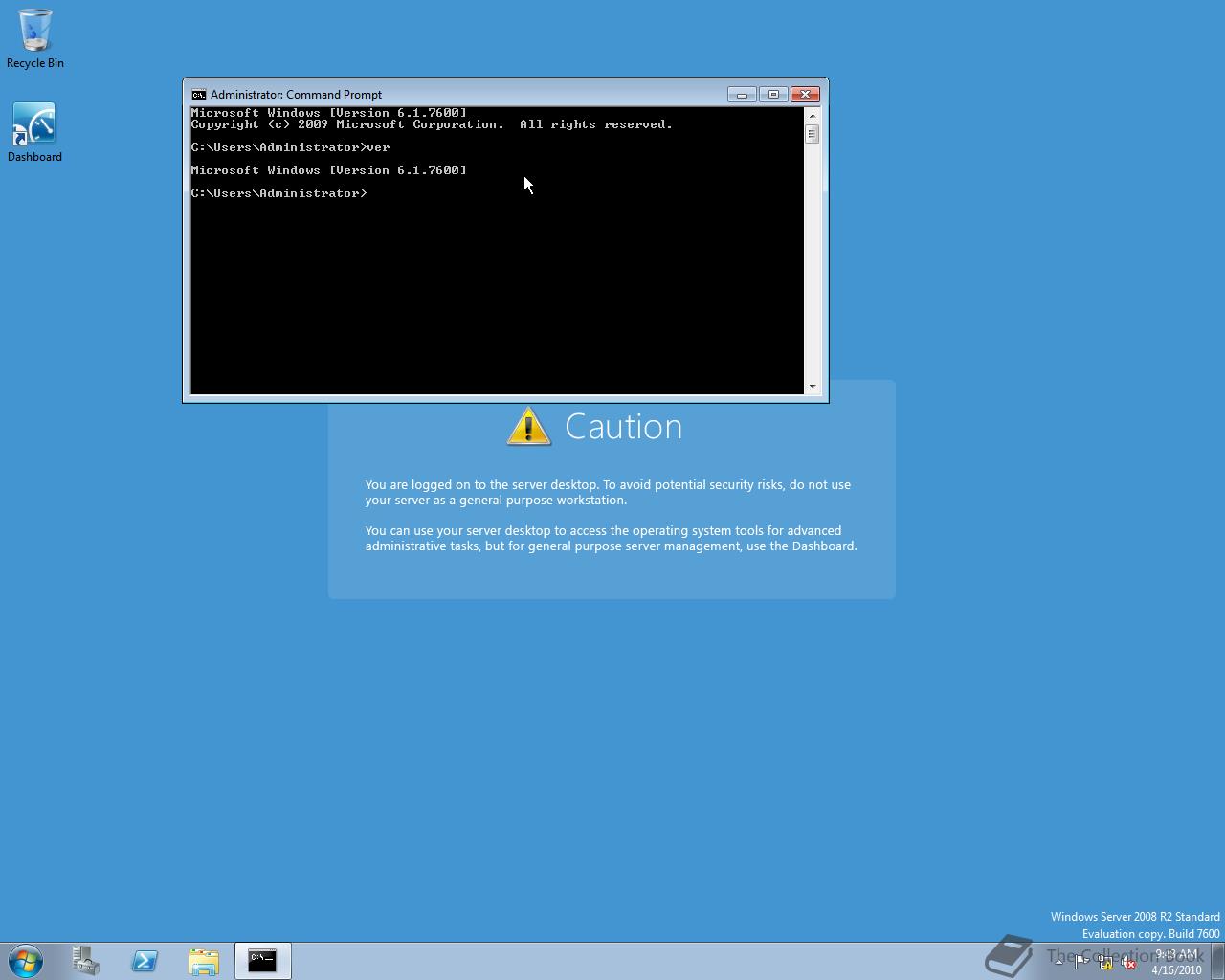This screenshot has width=1225, height=980.
Task: Open the Action Center flag icon
Action: (1081, 962)
